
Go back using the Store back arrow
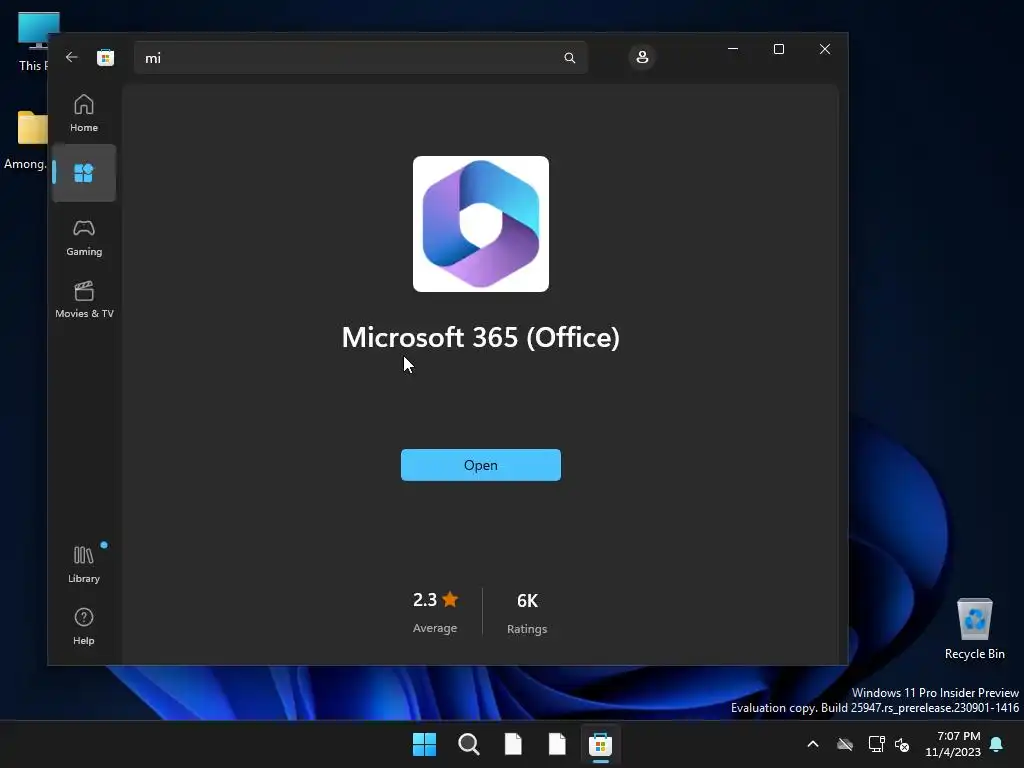pos(72,57)
